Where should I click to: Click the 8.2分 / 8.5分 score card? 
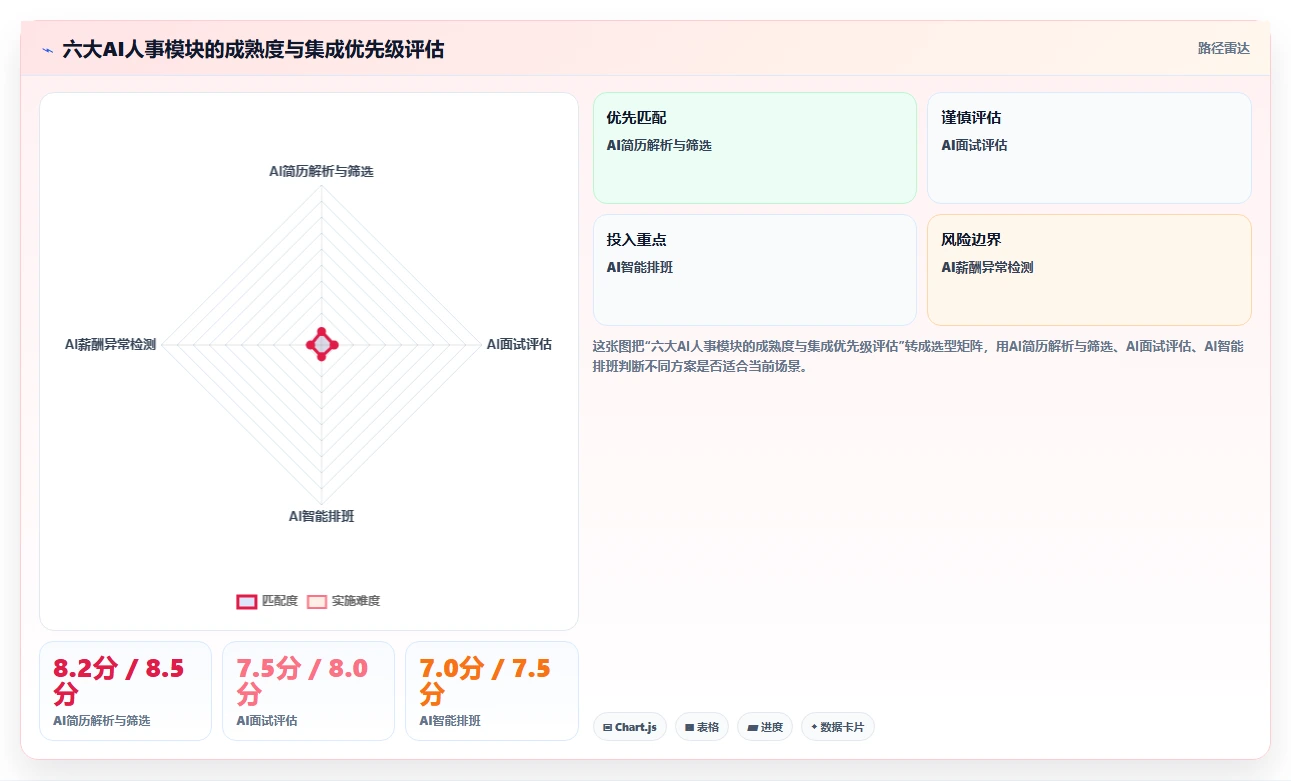point(125,691)
